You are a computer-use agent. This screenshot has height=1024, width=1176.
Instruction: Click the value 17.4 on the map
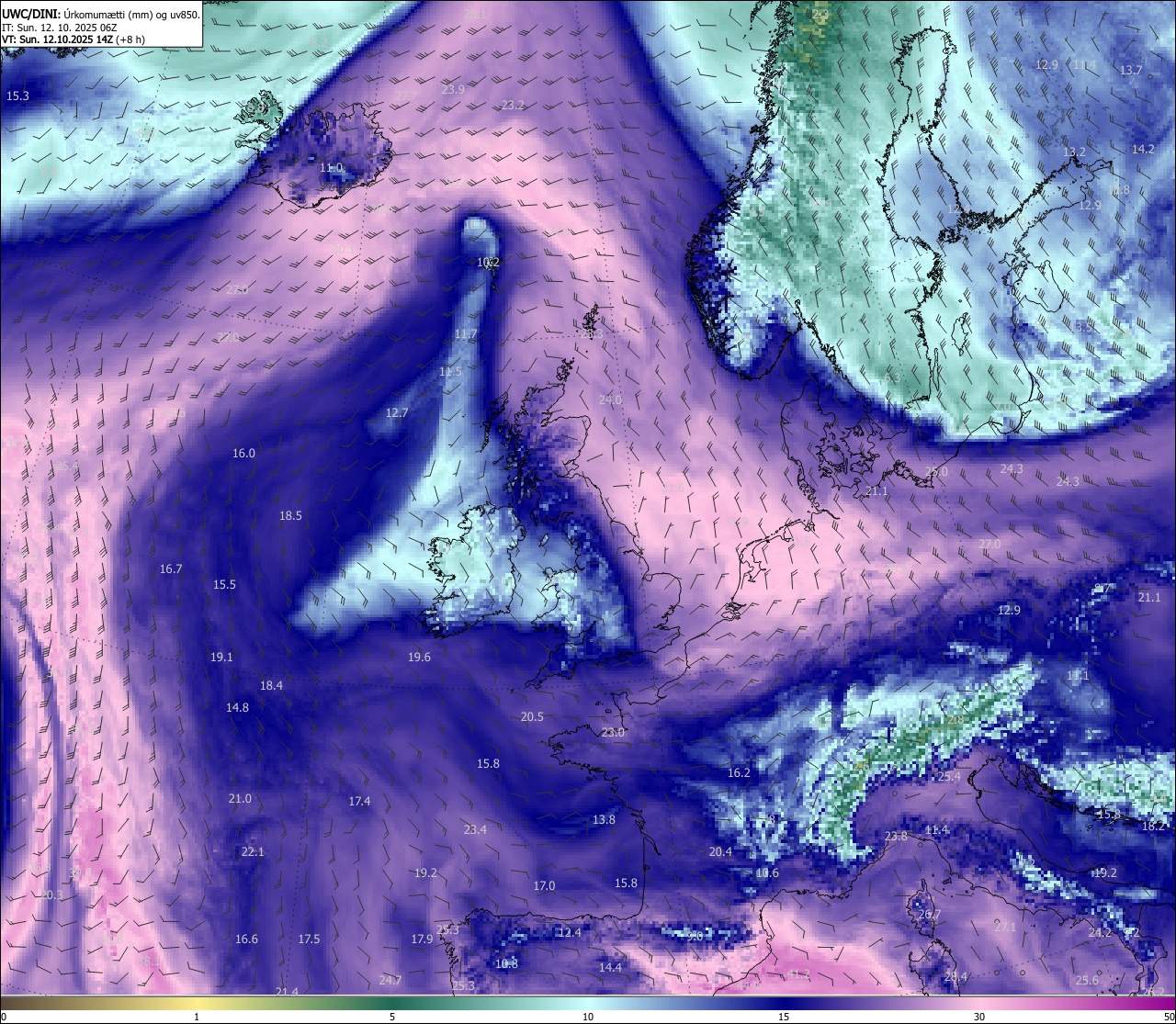click(x=359, y=801)
